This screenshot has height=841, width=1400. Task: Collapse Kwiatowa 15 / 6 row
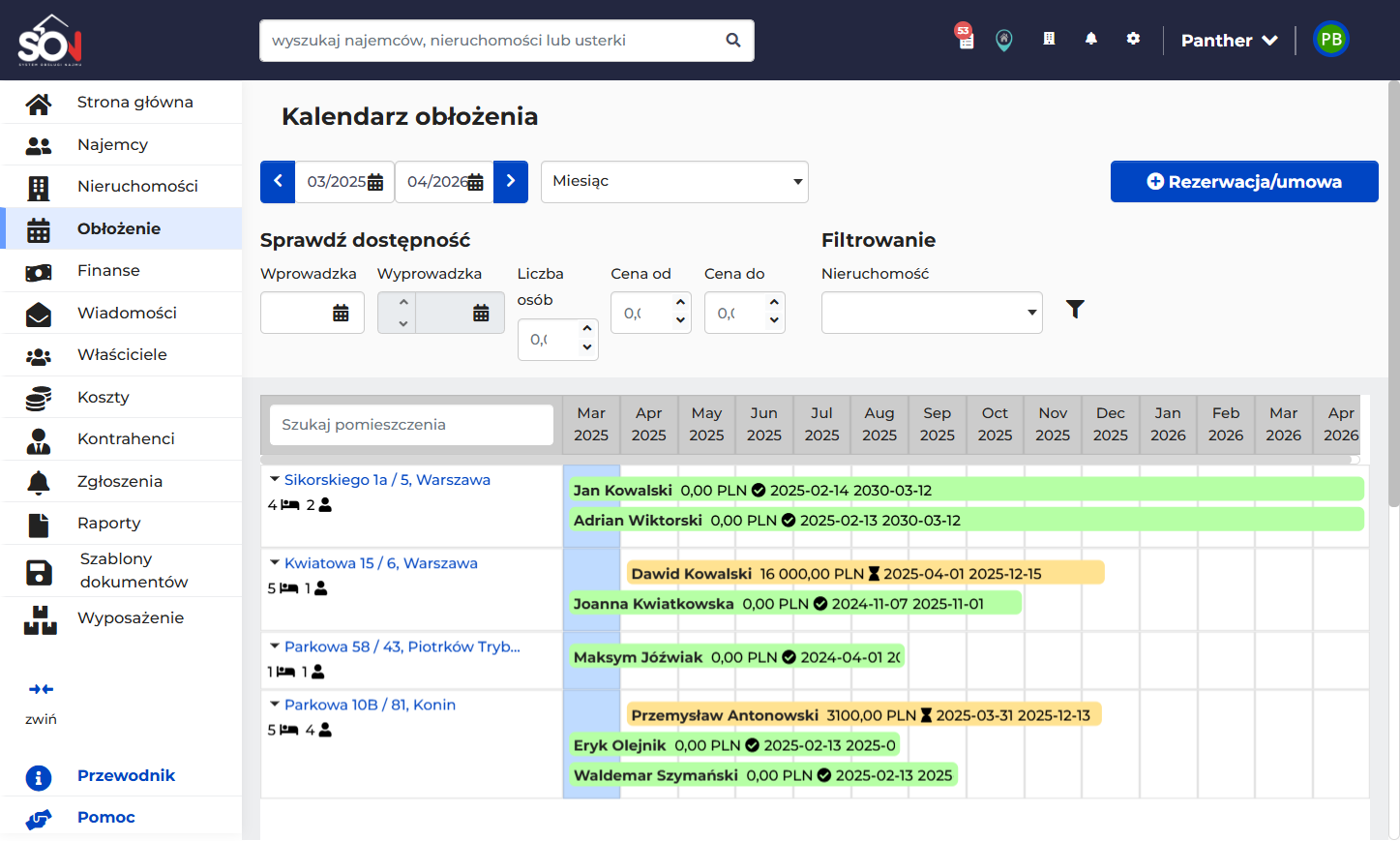coord(275,562)
